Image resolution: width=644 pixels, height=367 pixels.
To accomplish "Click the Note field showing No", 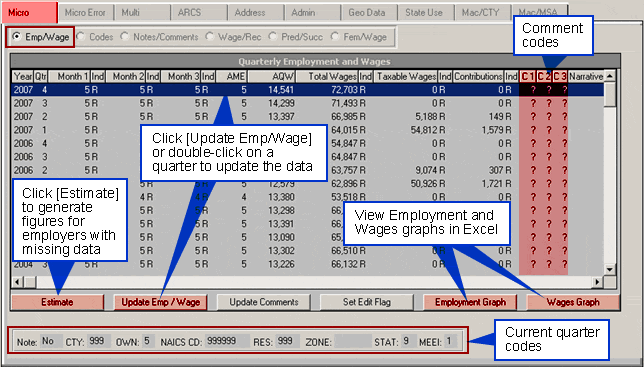I will [x=51, y=341].
